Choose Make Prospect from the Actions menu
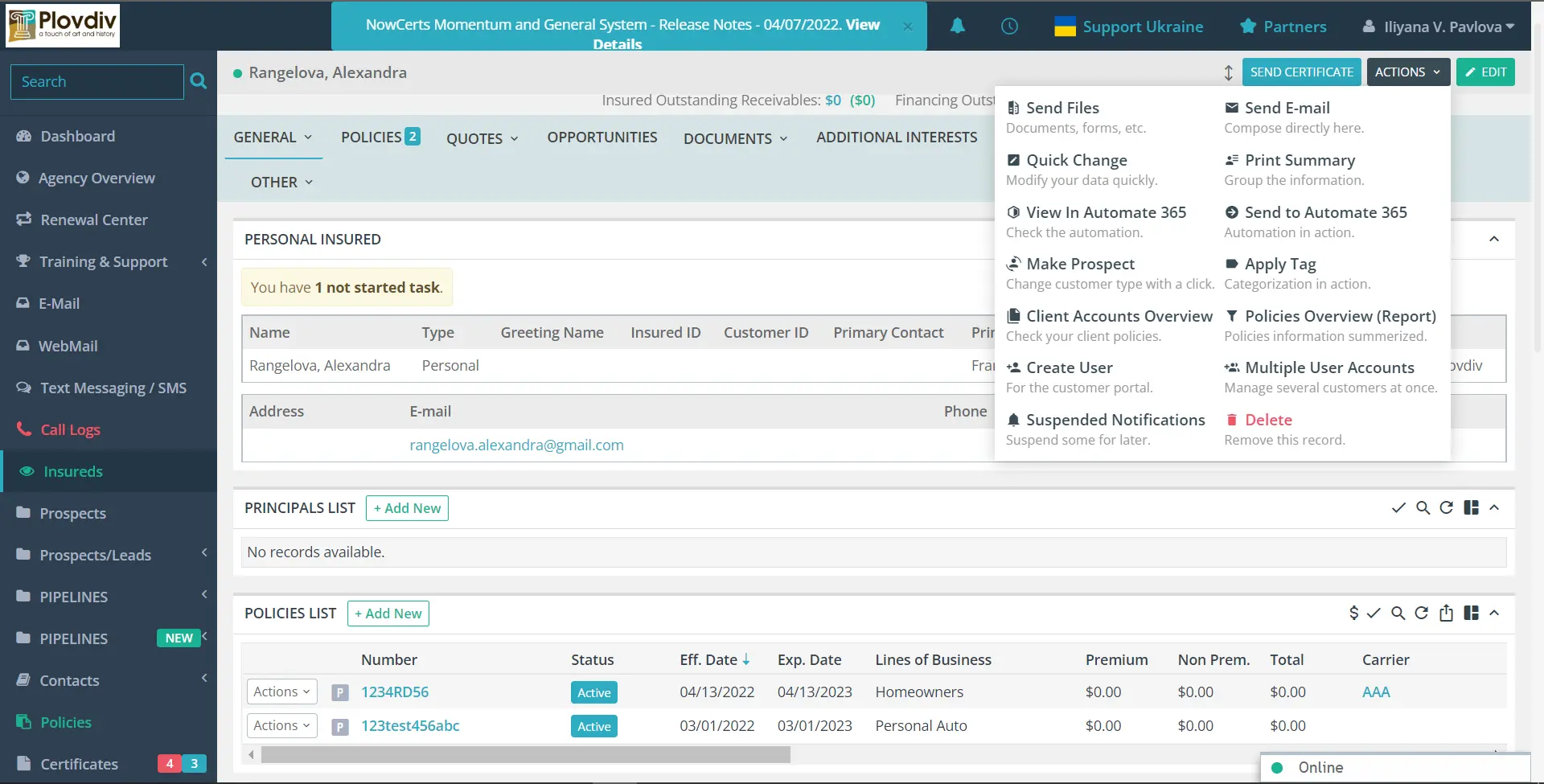The width and height of the screenshot is (1544, 784). coord(1080,264)
